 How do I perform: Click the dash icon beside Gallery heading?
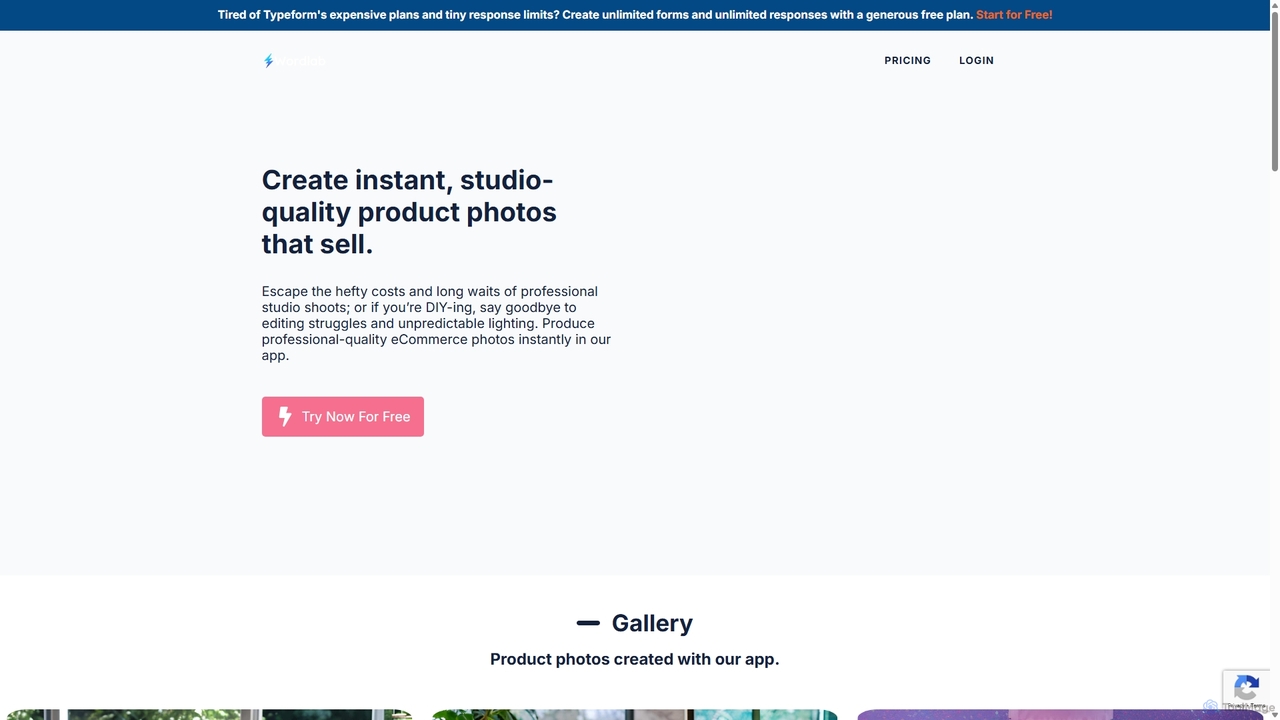(588, 623)
